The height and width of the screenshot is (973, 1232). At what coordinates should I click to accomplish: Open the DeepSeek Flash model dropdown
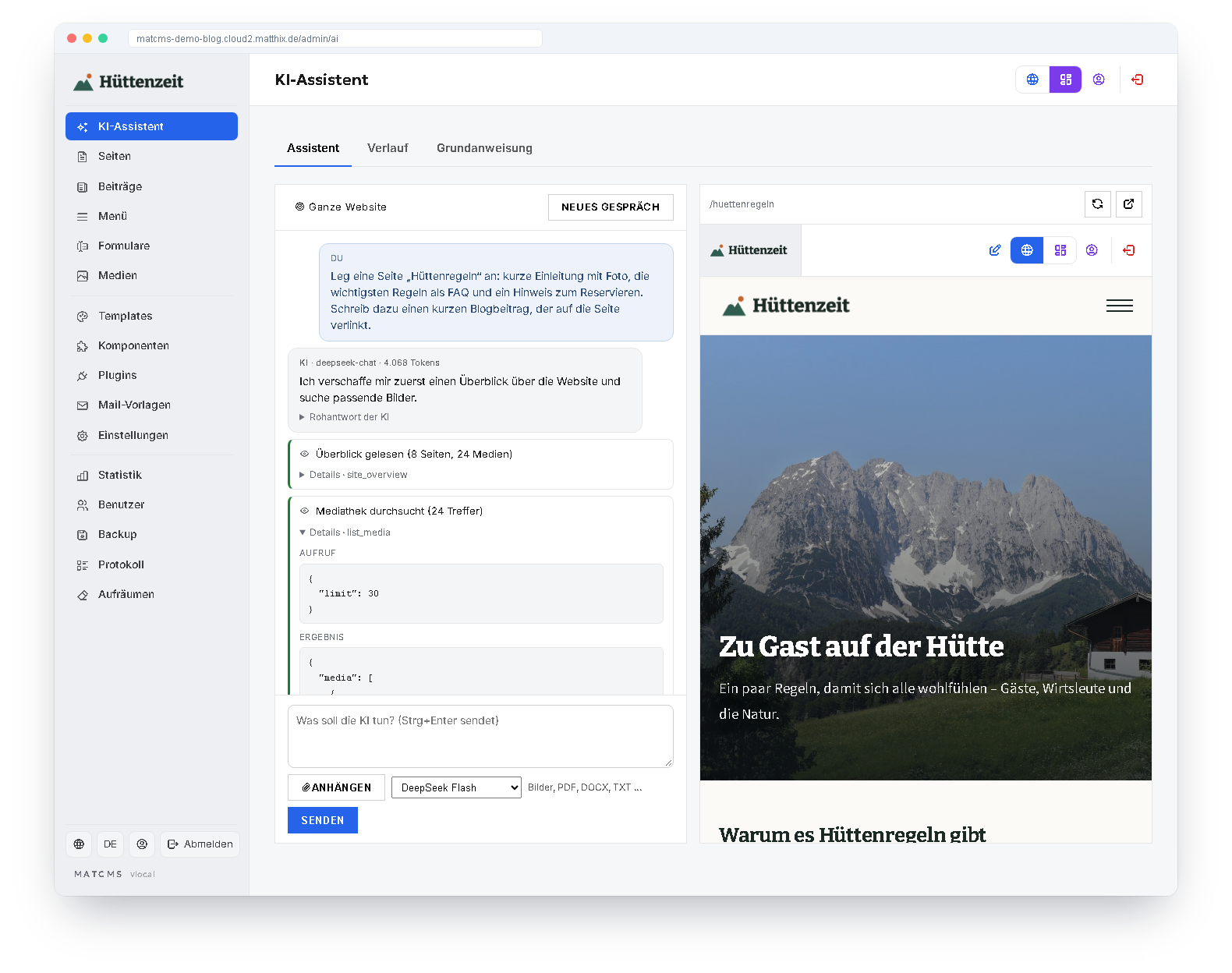[456, 787]
